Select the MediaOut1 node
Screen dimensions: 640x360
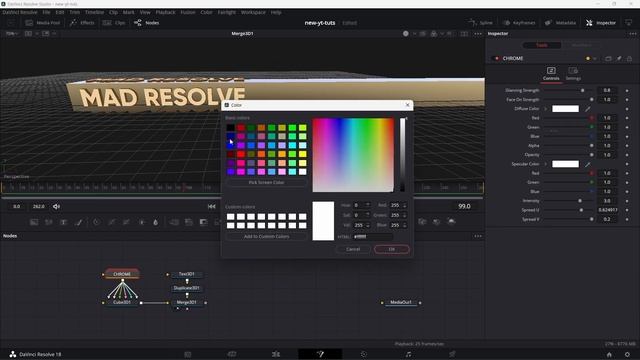(401, 302)
